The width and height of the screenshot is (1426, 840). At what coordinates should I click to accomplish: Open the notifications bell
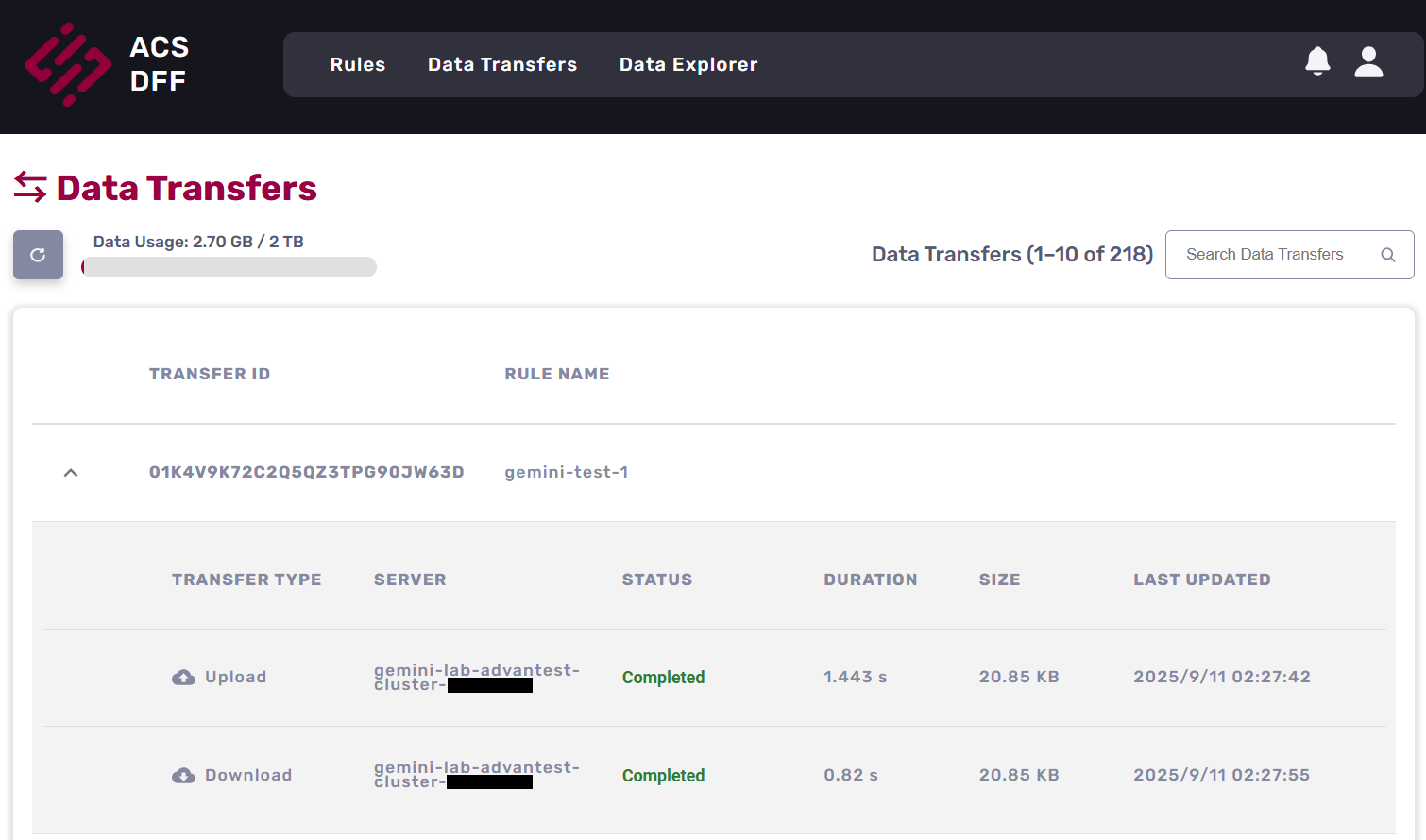click(1317, 61)
